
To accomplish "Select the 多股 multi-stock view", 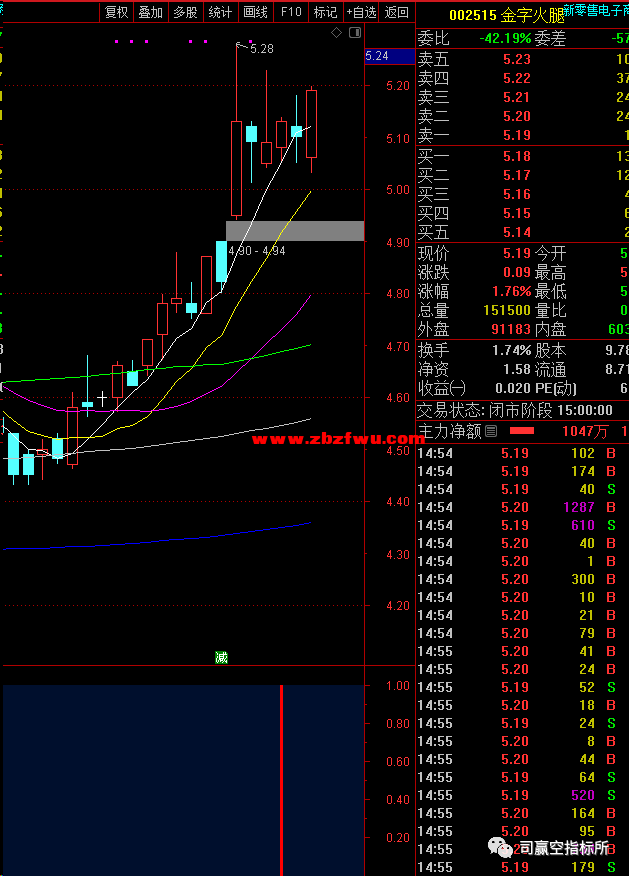I will click(x=185, y=12).
